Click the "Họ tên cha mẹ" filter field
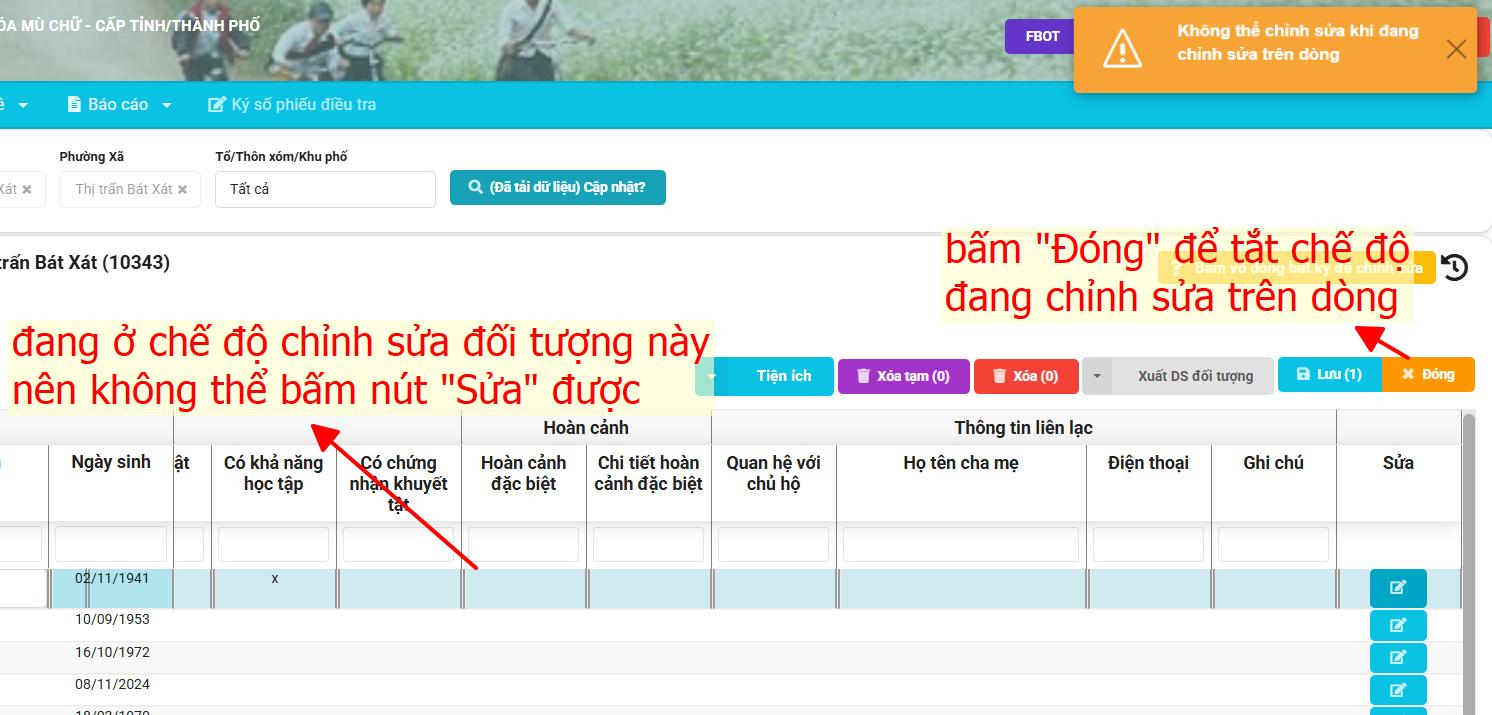 [960, 545]
